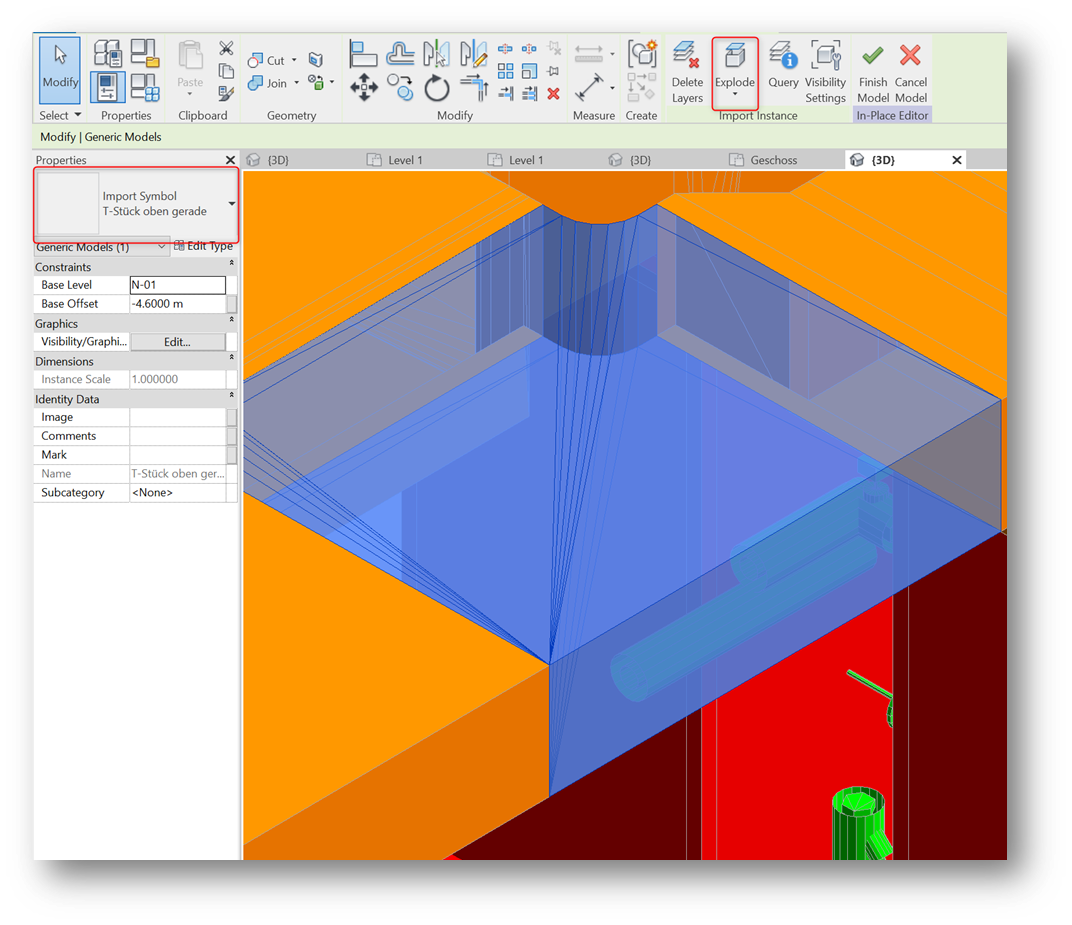Open the Generic Models type selector dropdown
Screen dimensions: 1072x925
click(160, 246)
